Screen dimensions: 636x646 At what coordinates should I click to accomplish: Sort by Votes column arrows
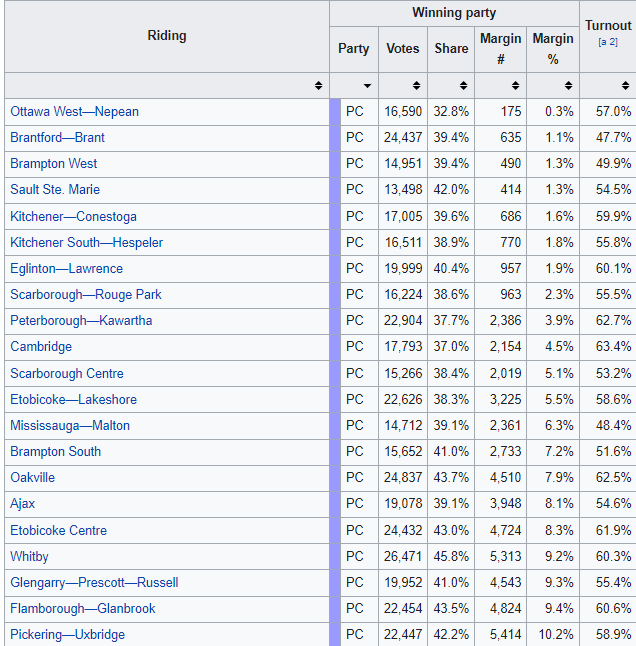click(416, 86)
